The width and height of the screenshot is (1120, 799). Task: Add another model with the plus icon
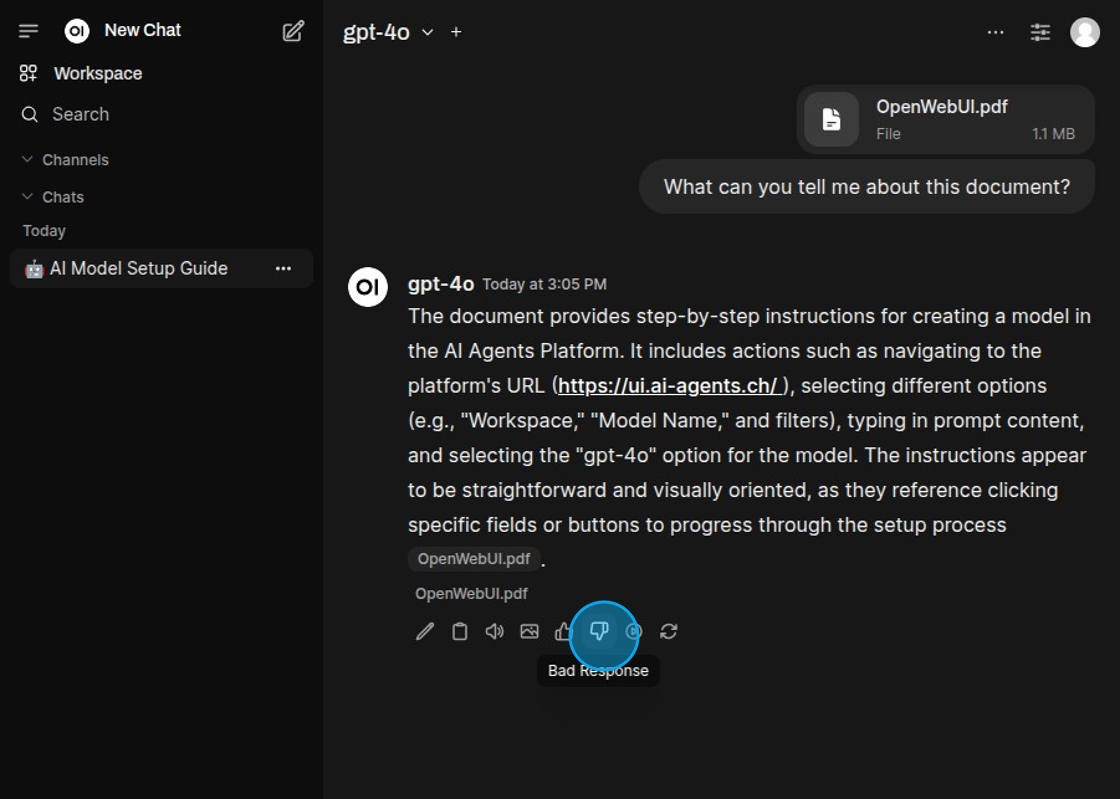456,32
